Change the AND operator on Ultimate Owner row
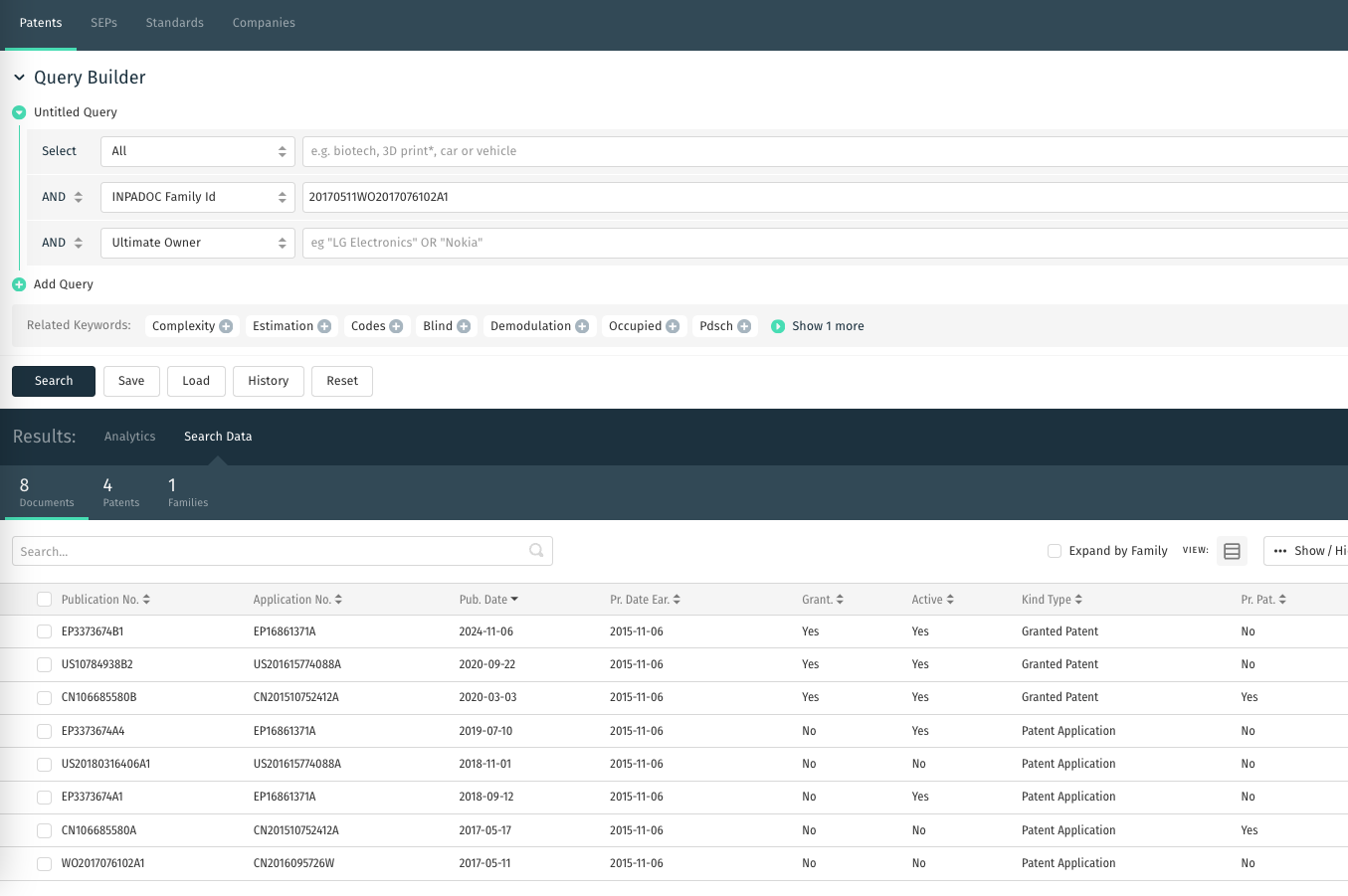The width and height of the screenshot is (1348, 896). [63, 243]
